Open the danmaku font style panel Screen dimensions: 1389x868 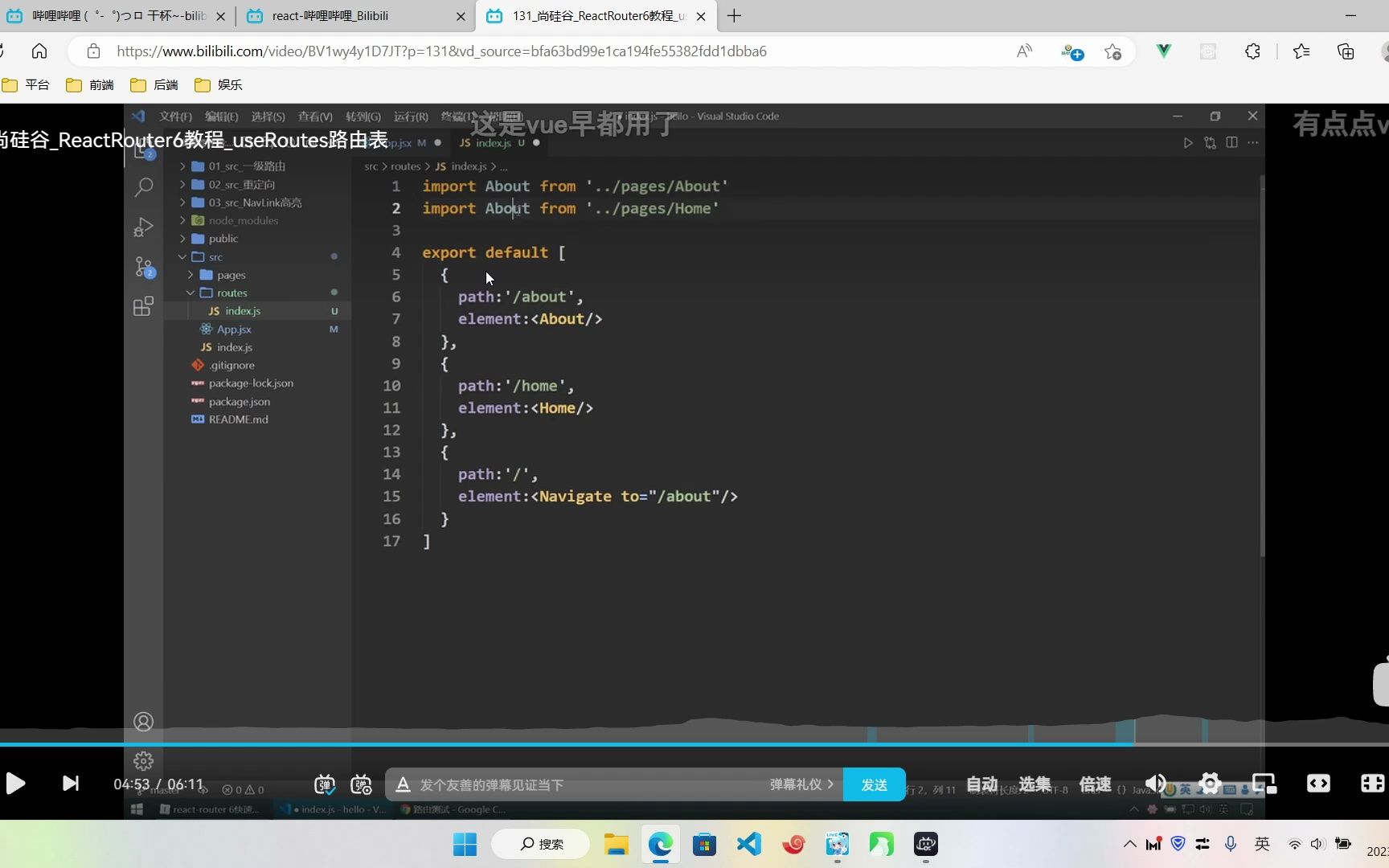point(402,785)
